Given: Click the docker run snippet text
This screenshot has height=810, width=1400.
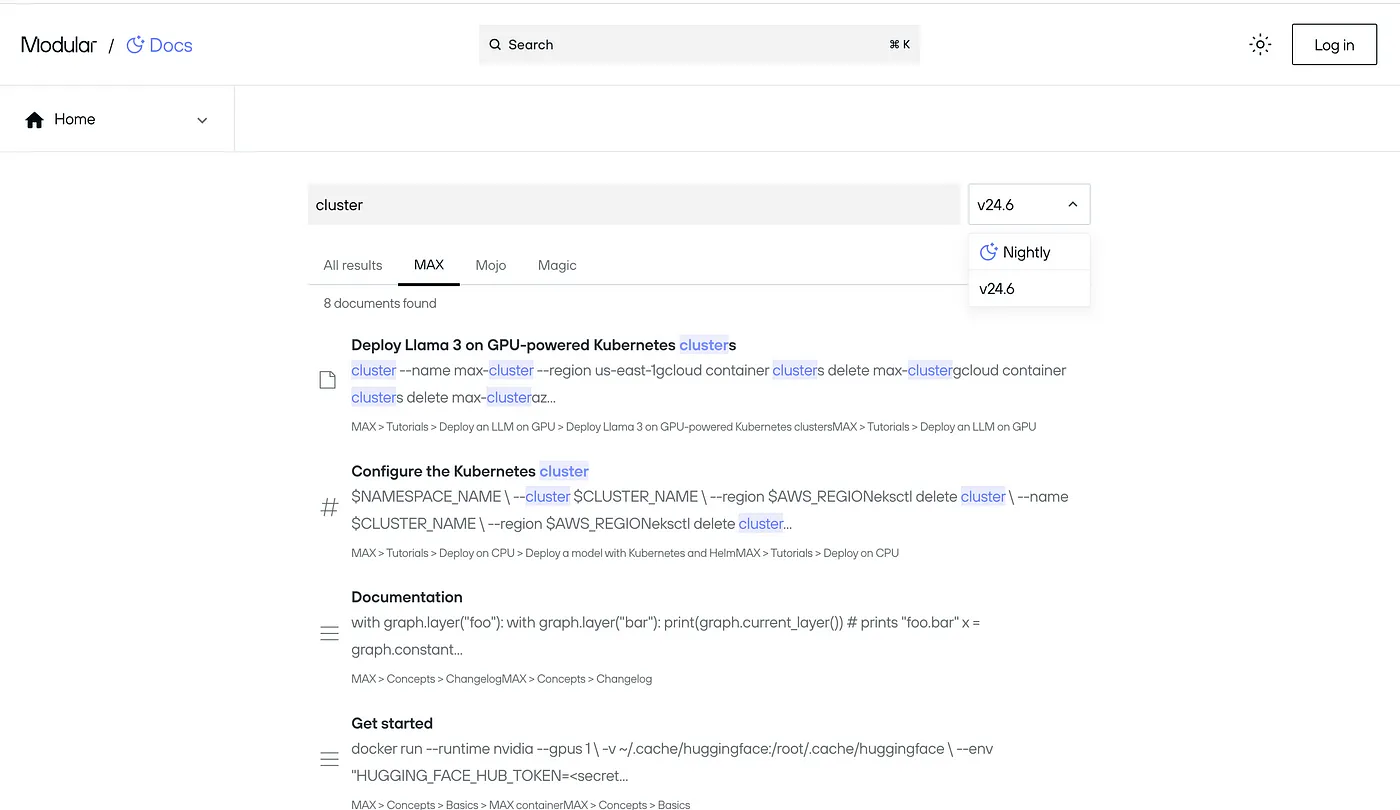Looking at the screenshot, I should (672, 762).
